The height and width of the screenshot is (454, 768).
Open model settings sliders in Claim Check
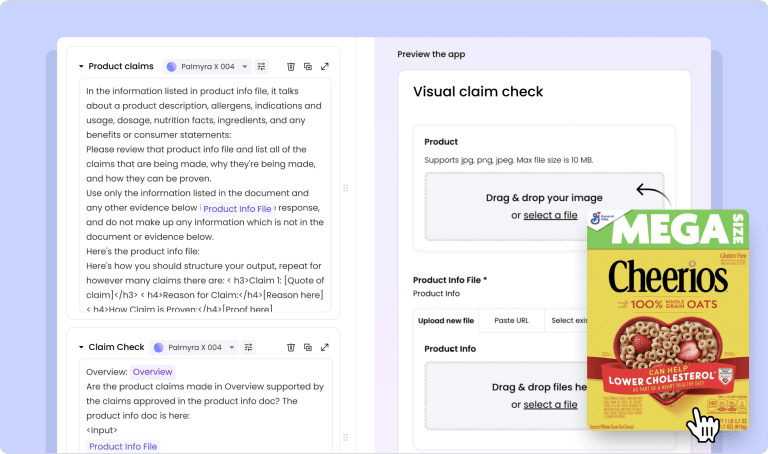click(x=249, y=347)
